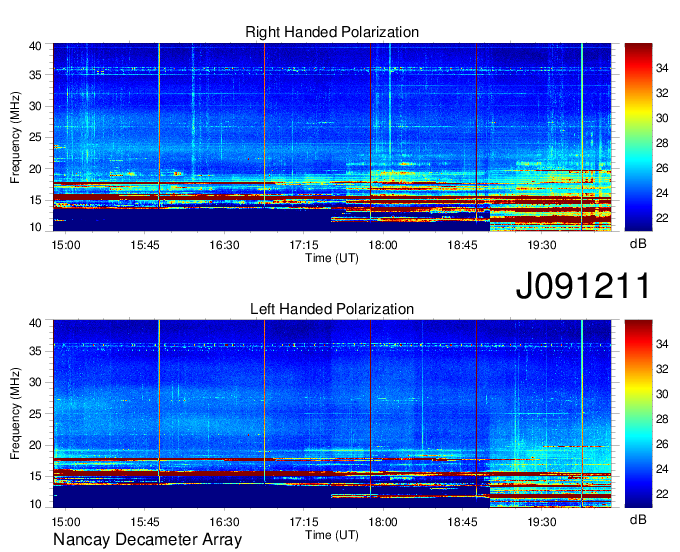Pick the 28 dB value on the lower colorbar

pyautogui.click(x=662, y=419)
